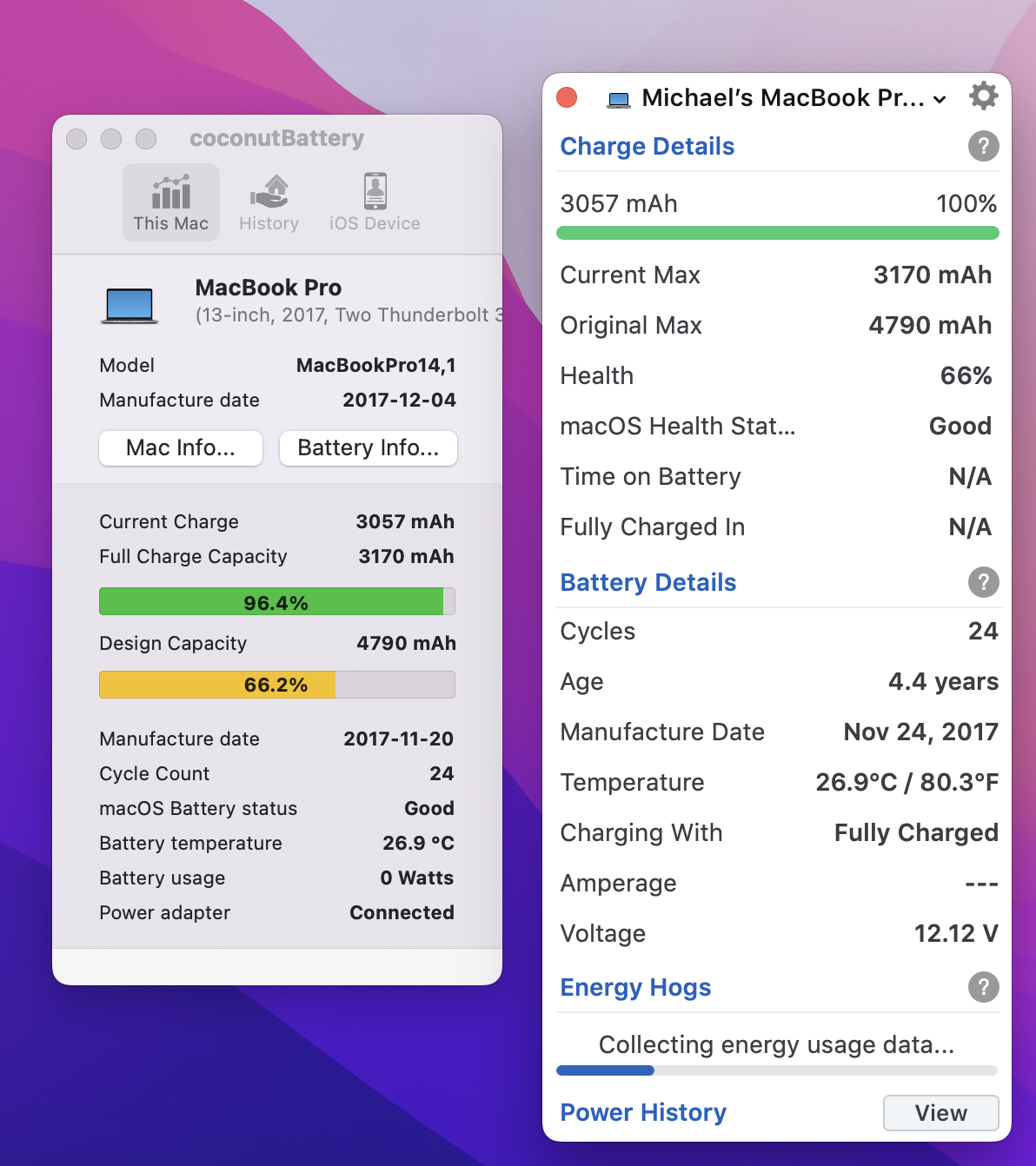The width and height of the screenshot is (1036, 1166).
Task: Click the Mac Info... button
Action: click(181, 447)
